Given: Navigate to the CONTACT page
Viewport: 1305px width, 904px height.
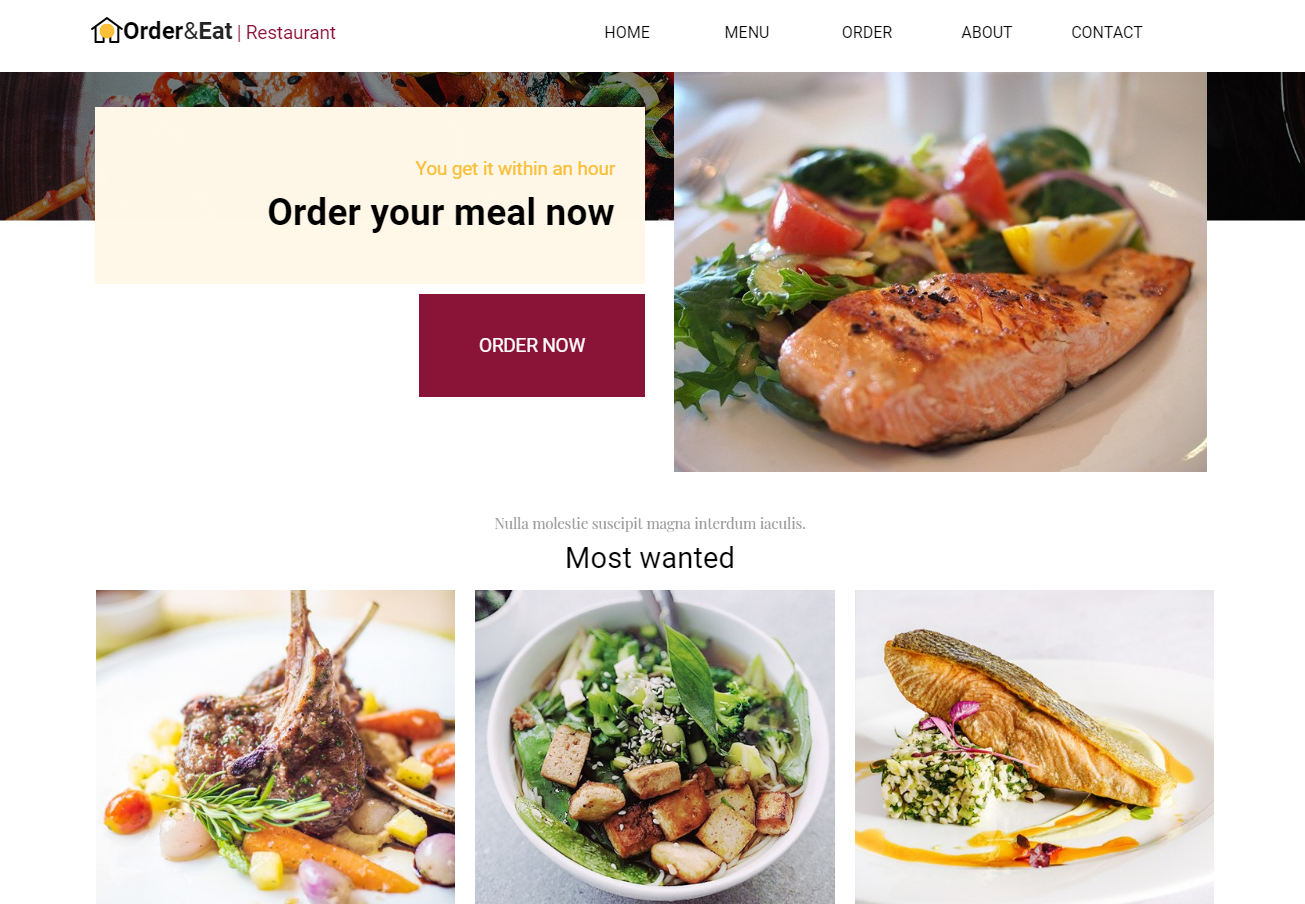Looking at the screenshot, I should point(1107,32).
